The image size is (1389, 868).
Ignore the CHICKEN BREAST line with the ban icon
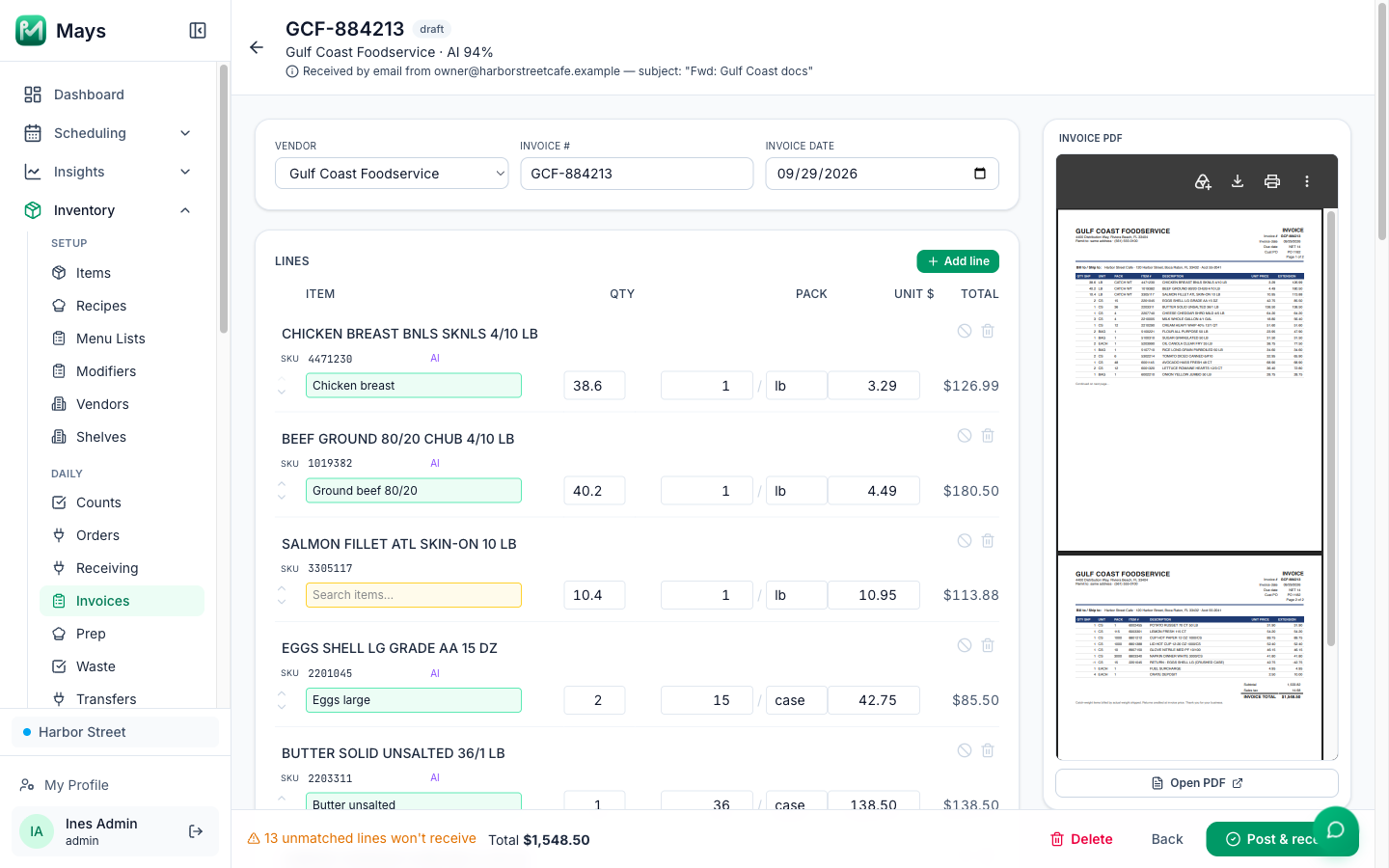click(x=965, y=331)
